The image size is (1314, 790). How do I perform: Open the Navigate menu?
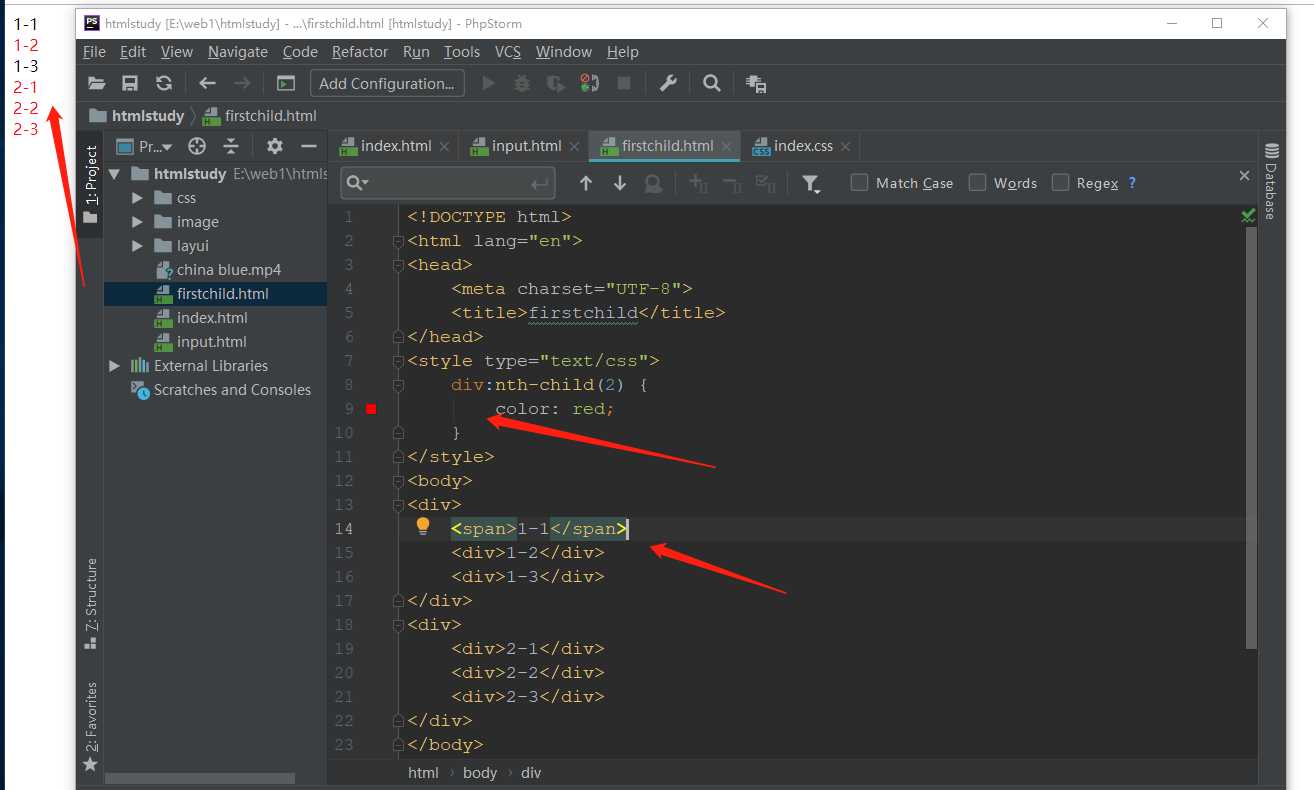tap(238, 52)
